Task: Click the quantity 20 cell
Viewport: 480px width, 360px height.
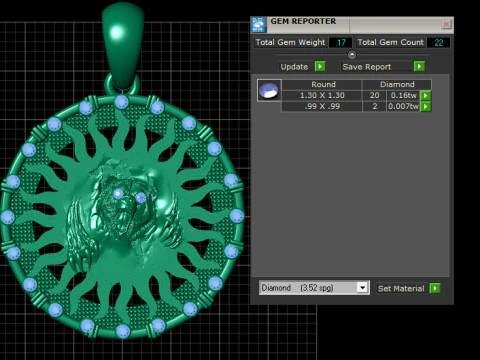Action: click(x=374, y=95)
